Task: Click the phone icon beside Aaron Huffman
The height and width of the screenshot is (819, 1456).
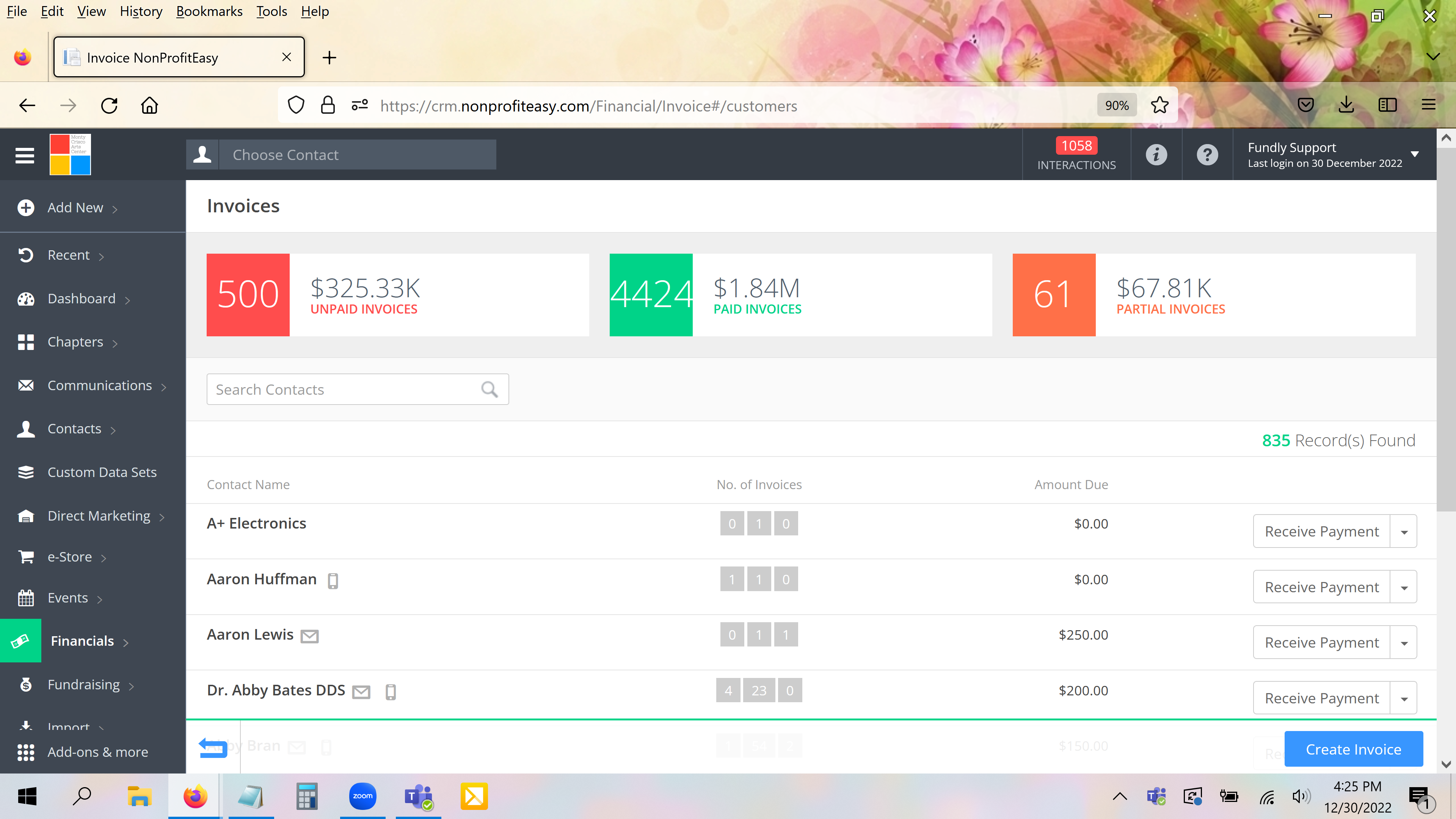Action: pyautogui.click(x=333, y=581)
